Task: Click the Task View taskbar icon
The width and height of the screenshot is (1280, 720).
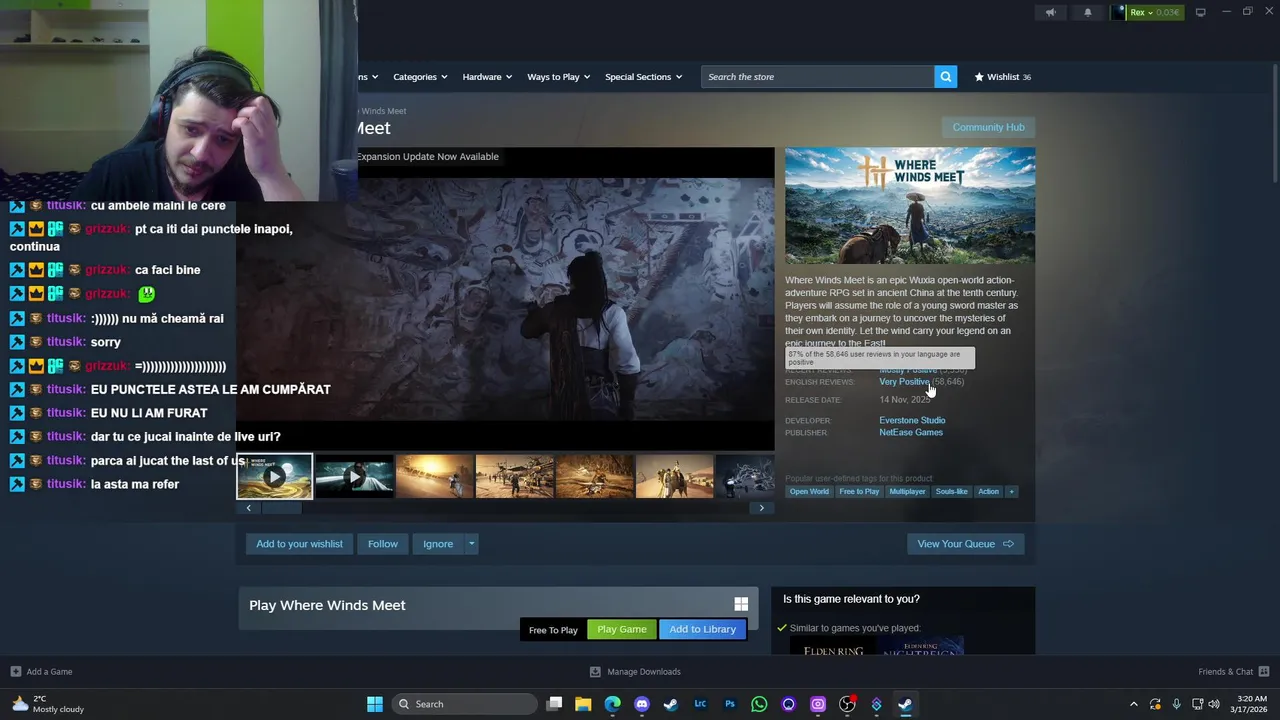Action: click(554, 704)
